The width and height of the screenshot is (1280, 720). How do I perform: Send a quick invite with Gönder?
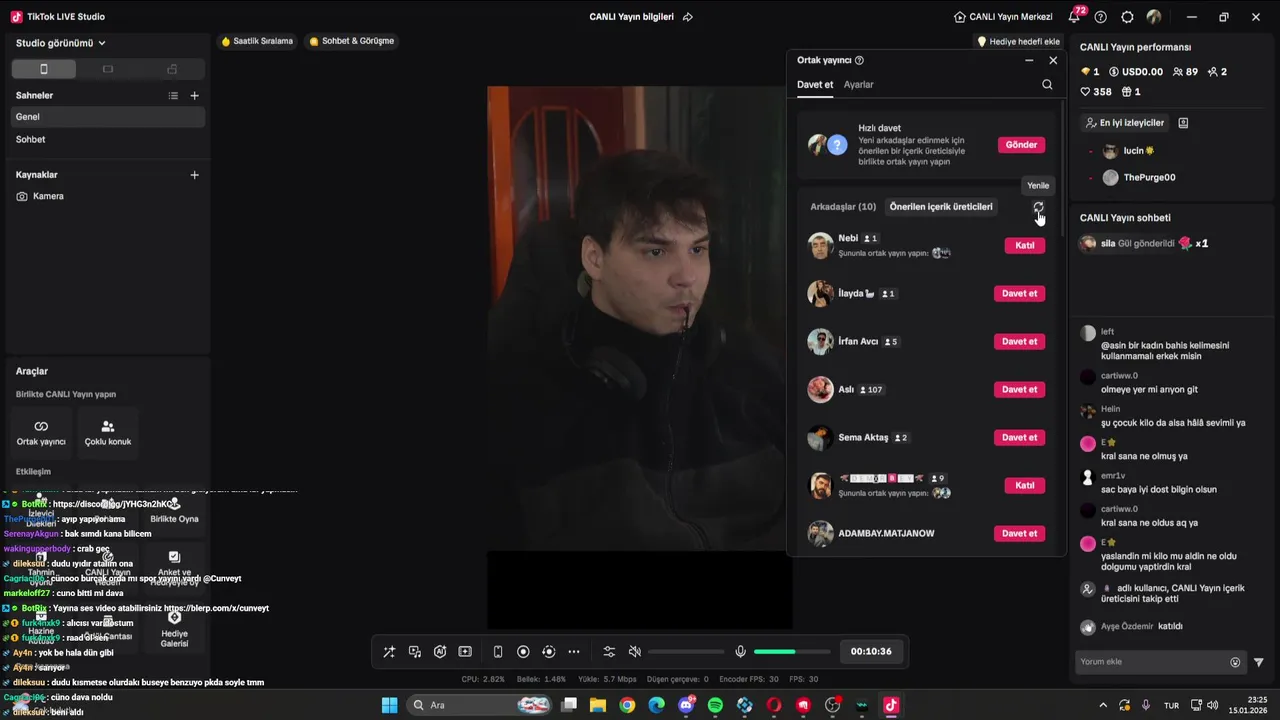tap(1021, 145)
